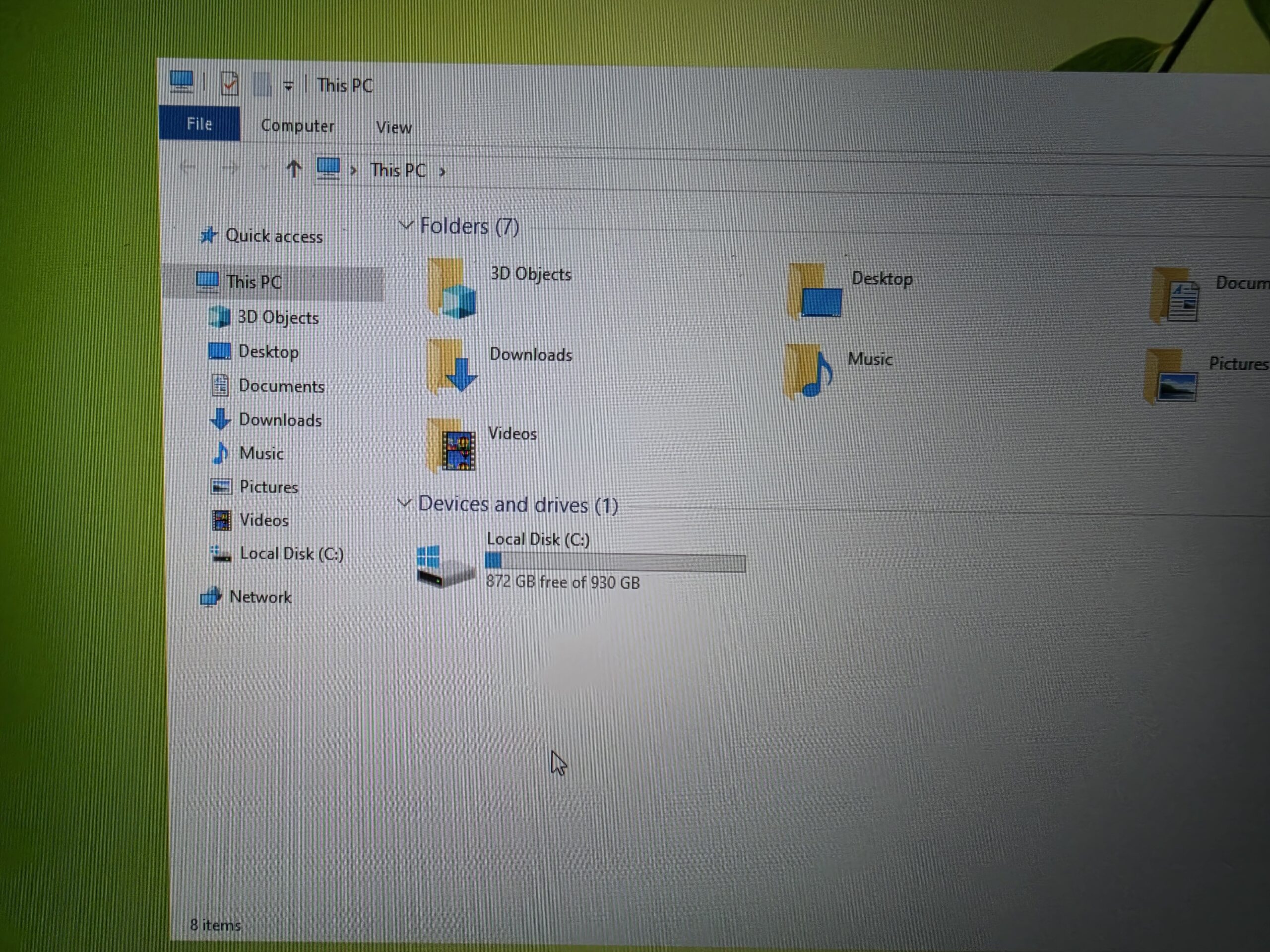Open the Desktop folder in main pane
Screen dimensions: 1270x952
(x=815, y=291)
